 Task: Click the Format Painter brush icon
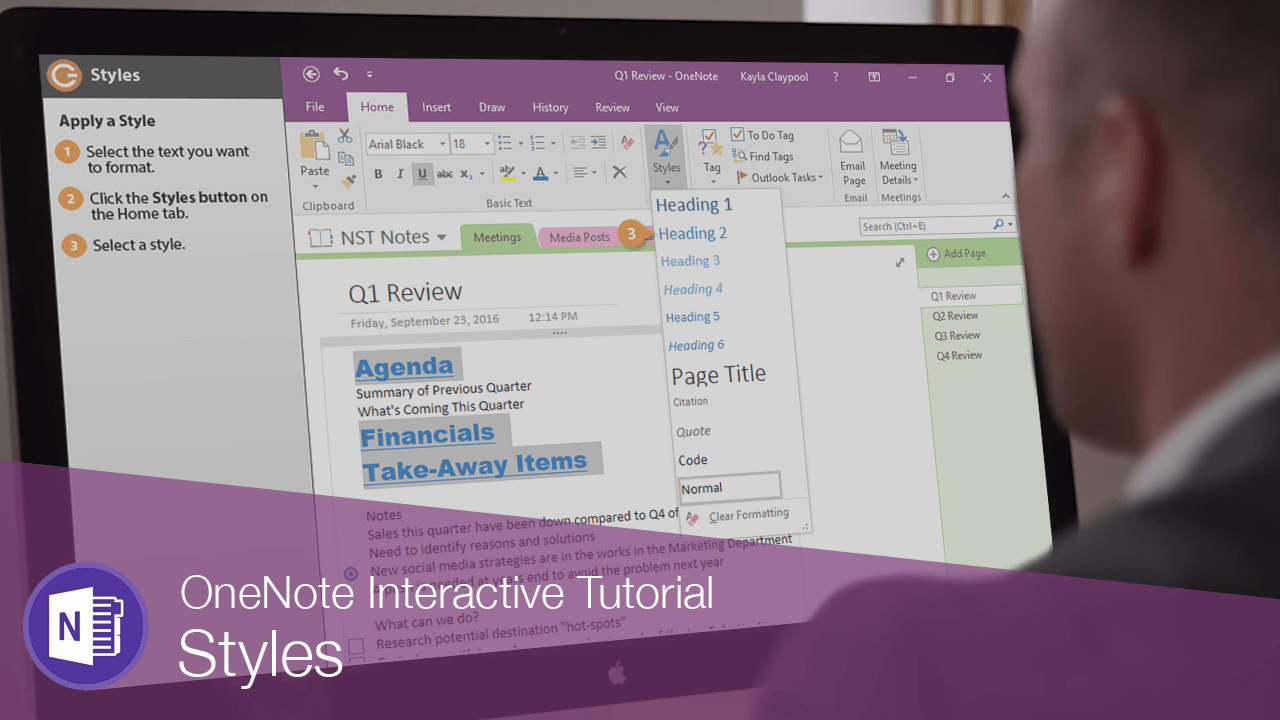point(348,181)
